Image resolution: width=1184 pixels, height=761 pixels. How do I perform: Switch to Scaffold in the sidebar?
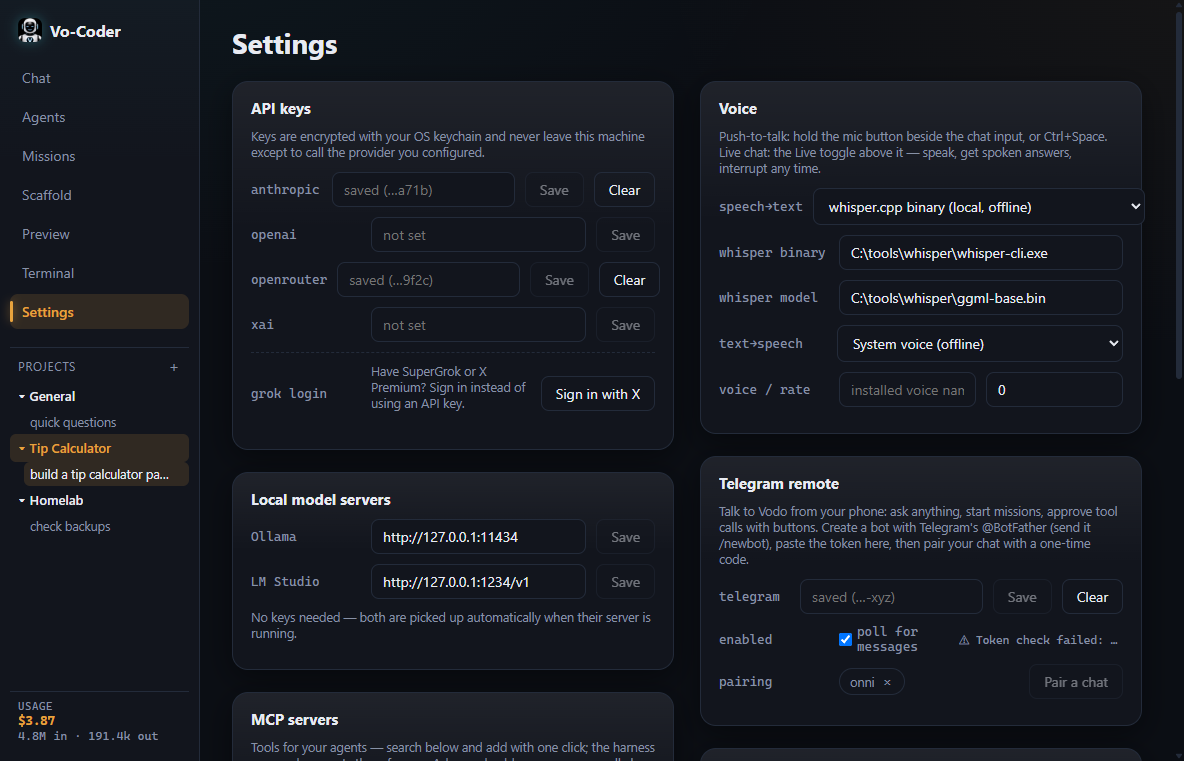tap(99, 195)
